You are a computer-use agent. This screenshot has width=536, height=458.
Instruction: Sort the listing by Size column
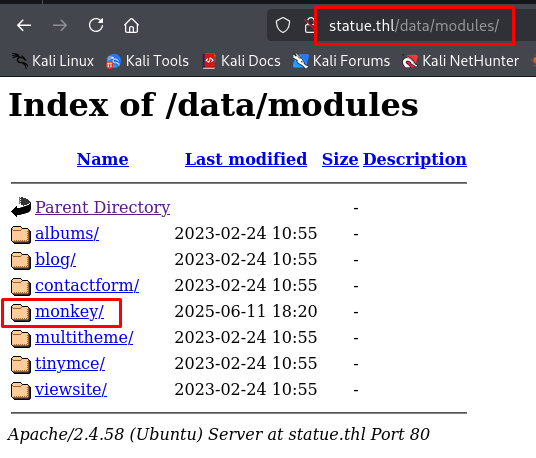tap(340, 159)
